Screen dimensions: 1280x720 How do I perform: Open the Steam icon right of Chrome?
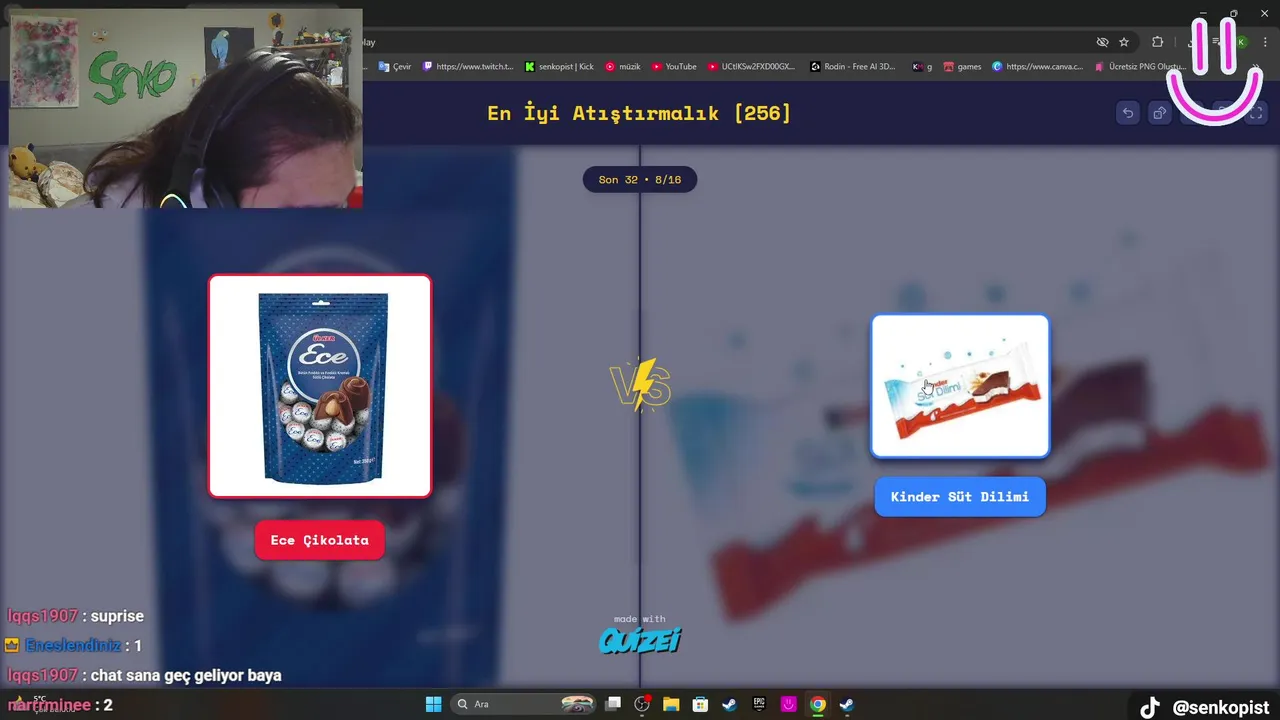tap(847, 704)
